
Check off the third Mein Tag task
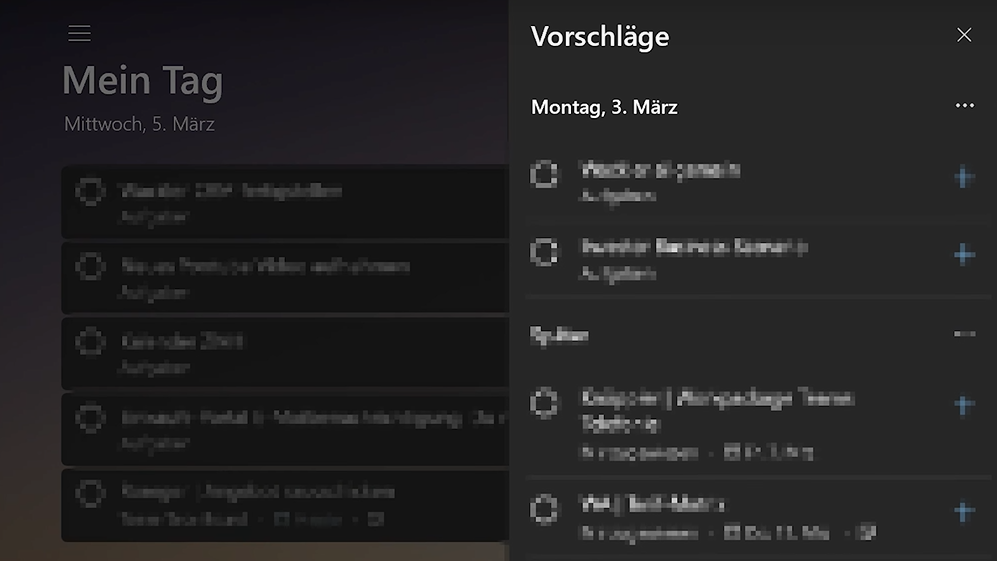coord(90,343)
